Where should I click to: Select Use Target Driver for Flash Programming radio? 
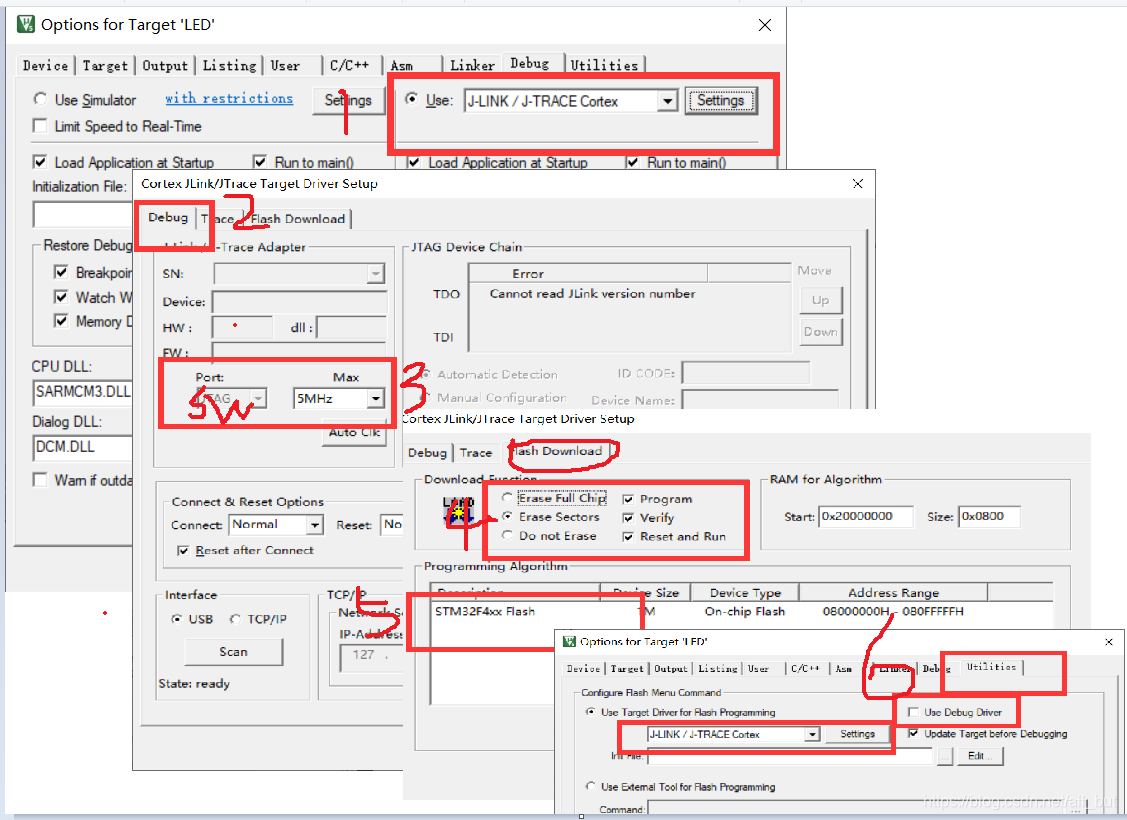pyautogui.click(x=591, y=712)
